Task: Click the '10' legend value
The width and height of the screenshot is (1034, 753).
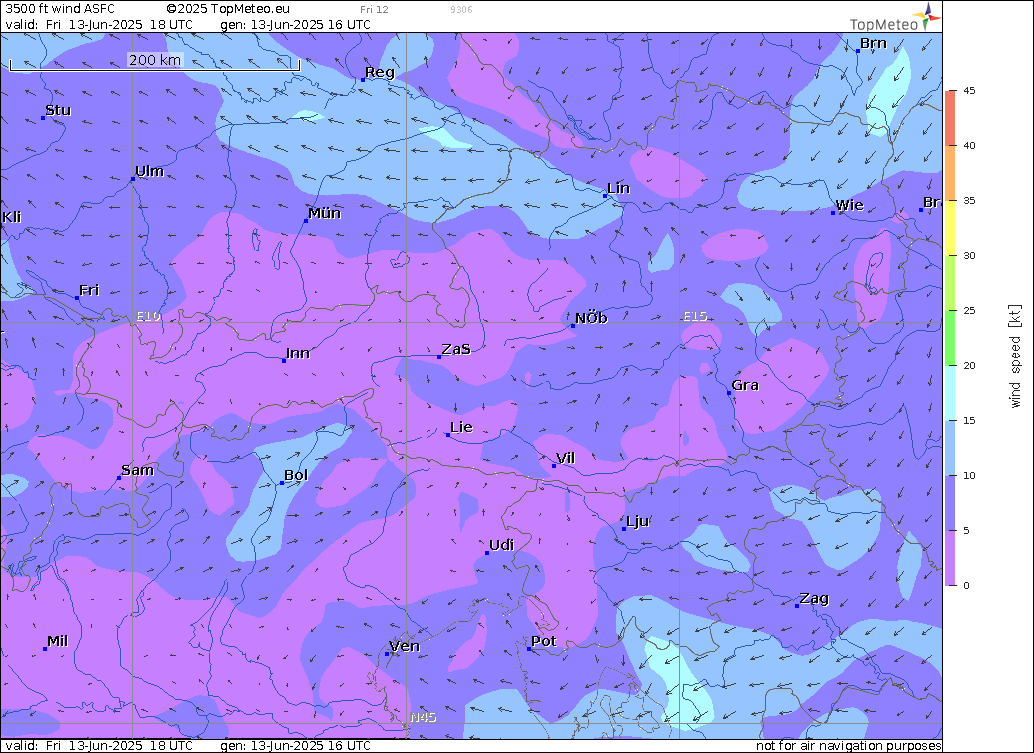Action: click(969, 475)
